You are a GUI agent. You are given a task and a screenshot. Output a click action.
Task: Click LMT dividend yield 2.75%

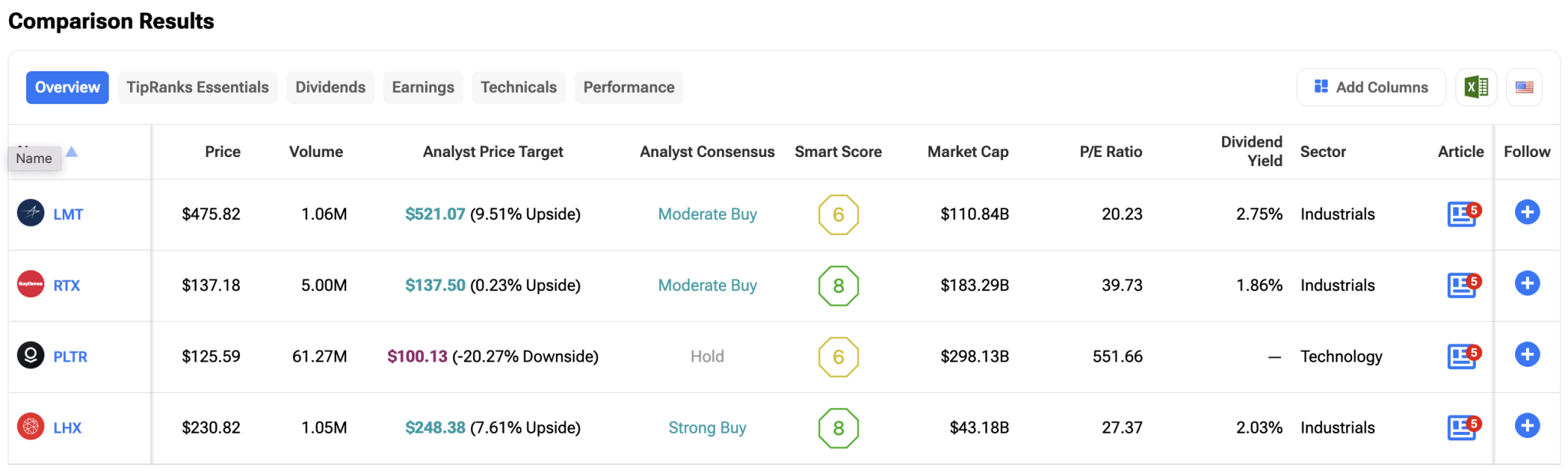coord(1259,214)
